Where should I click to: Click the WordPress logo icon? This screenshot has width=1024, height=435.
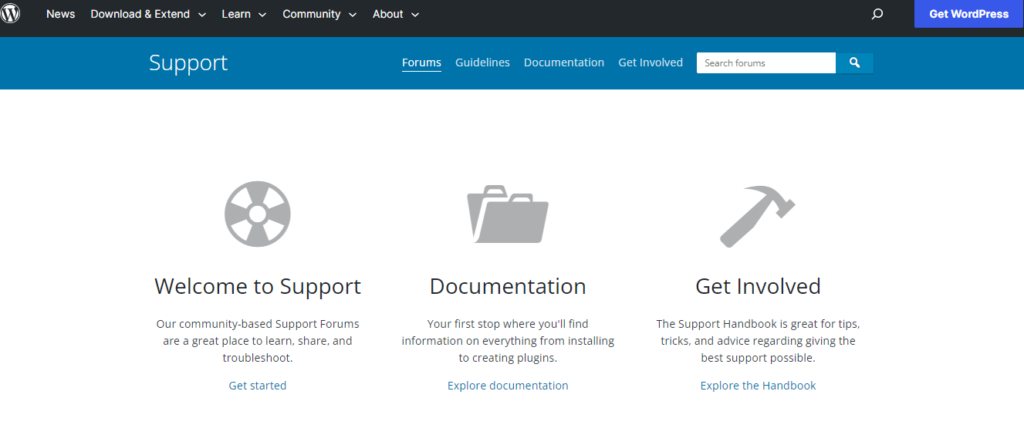pos(11,14)
